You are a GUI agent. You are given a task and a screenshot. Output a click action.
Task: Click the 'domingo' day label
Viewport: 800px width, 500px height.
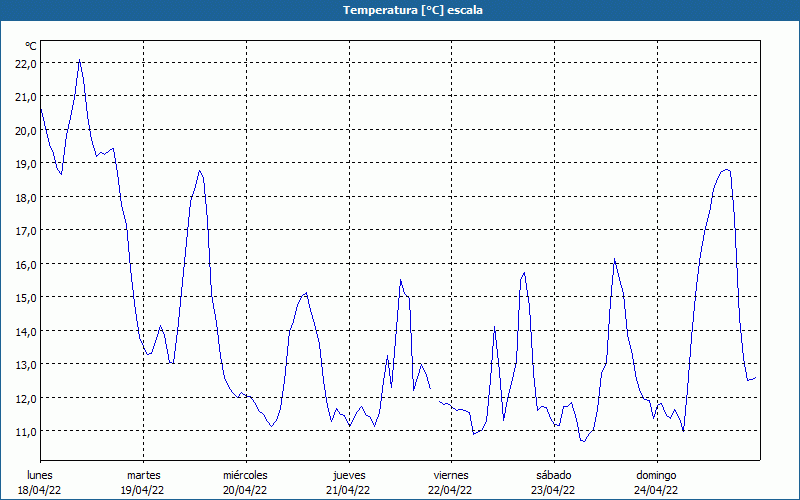coord(656,476)
